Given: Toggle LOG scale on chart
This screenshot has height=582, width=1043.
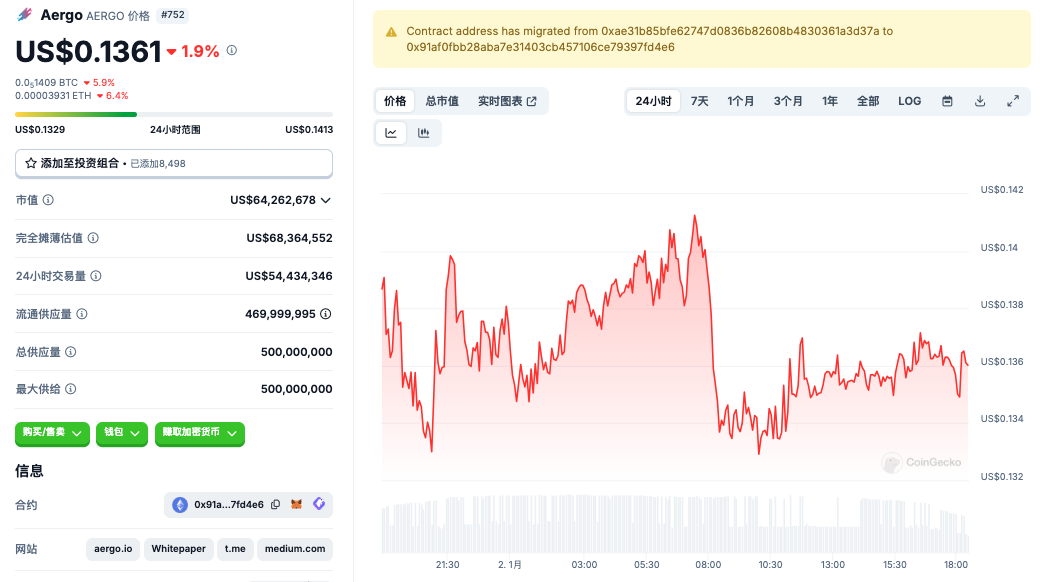Looking at the screenshot, I should pyautogui.click(x=909, y=101).
